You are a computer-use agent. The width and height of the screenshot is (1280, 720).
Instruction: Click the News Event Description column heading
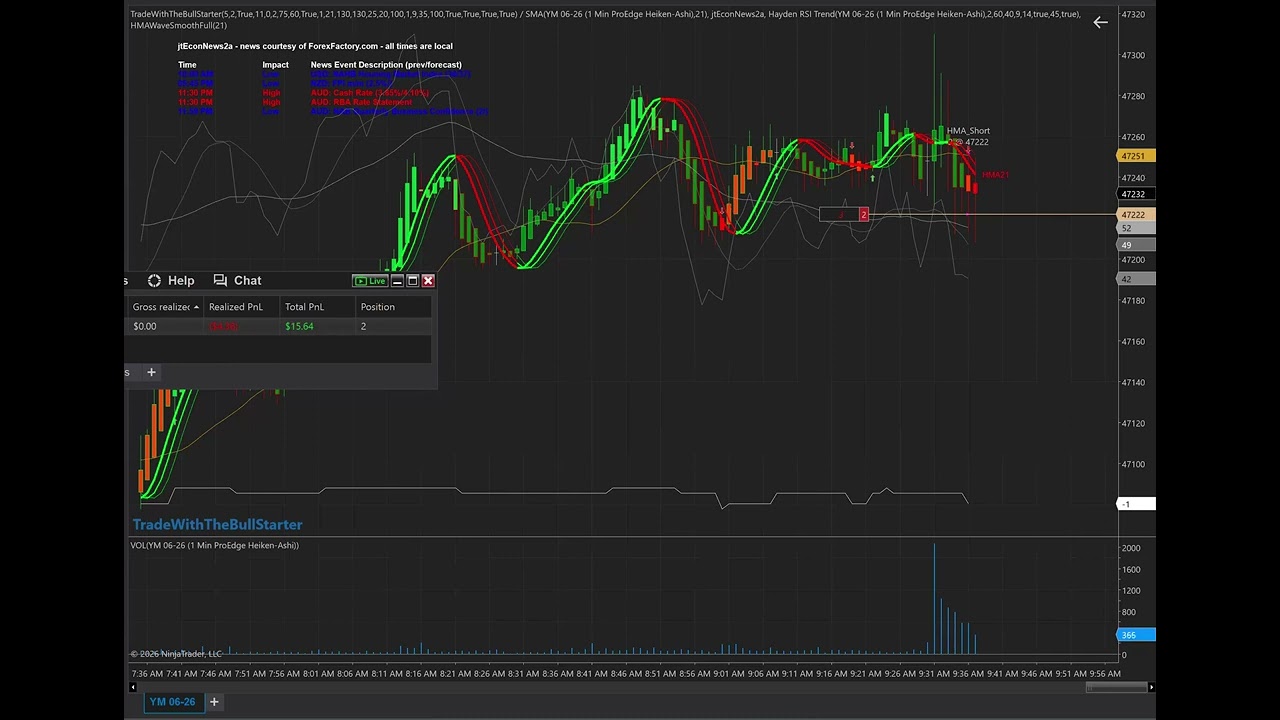[386, 65]
